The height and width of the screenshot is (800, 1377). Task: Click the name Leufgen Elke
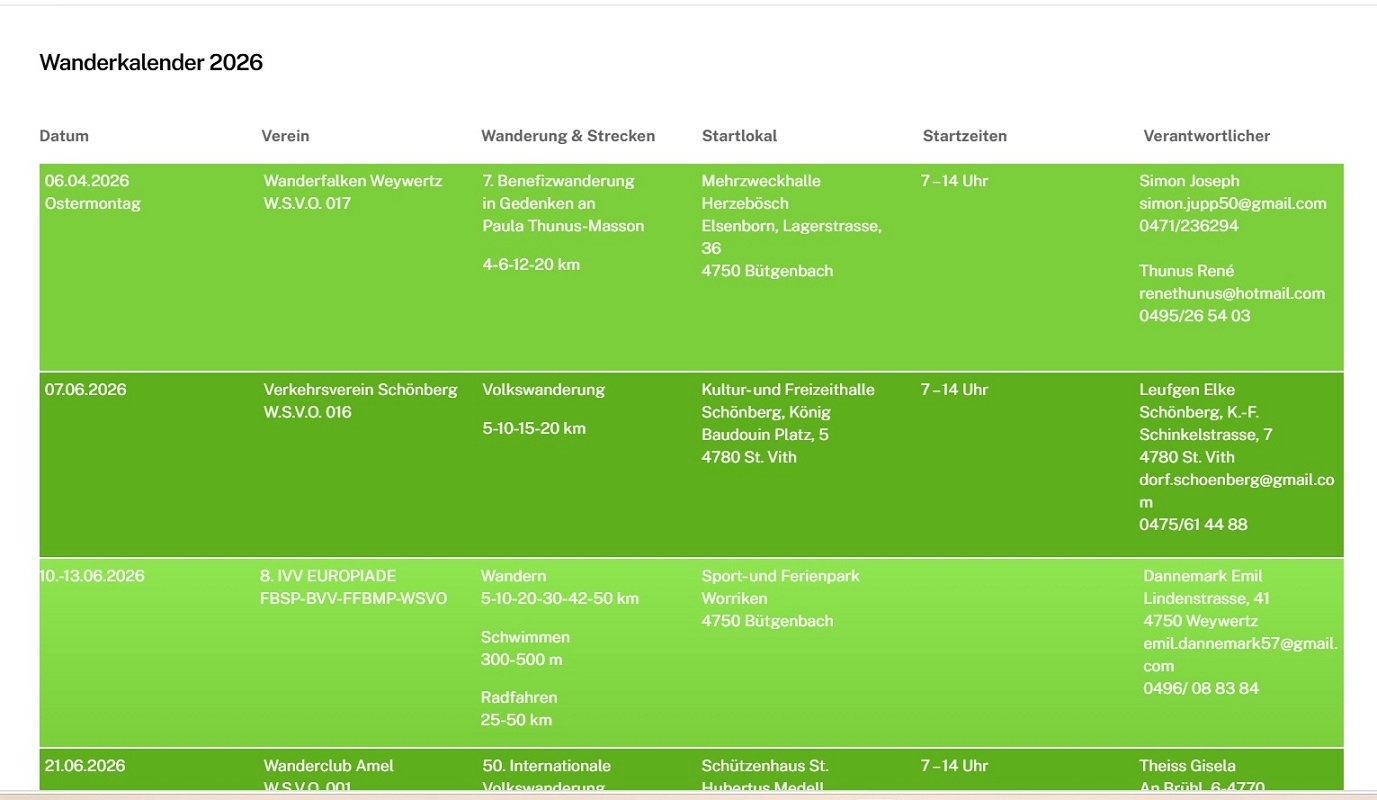(x=1187, y=390)
